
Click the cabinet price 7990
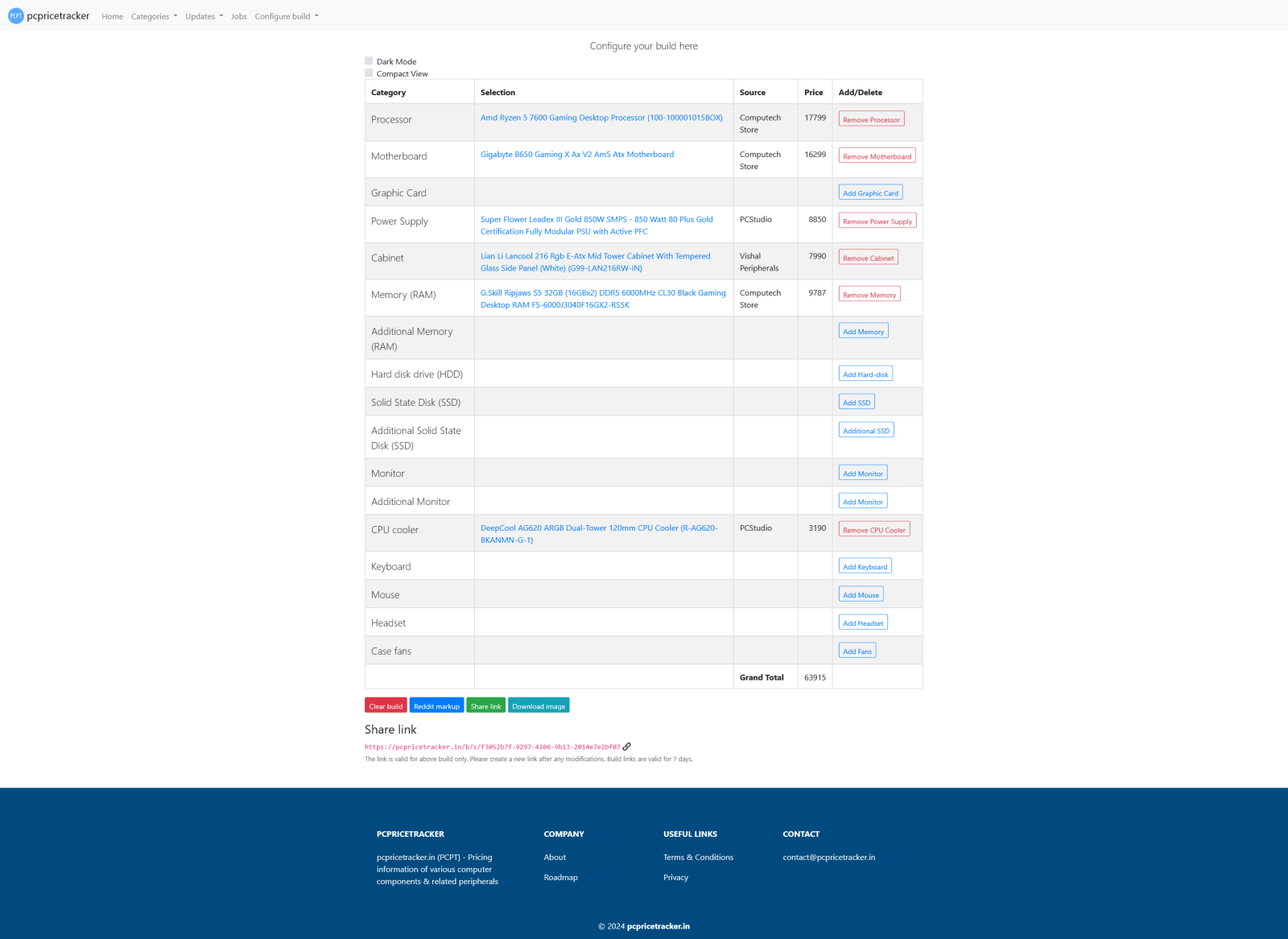[817, 256]
